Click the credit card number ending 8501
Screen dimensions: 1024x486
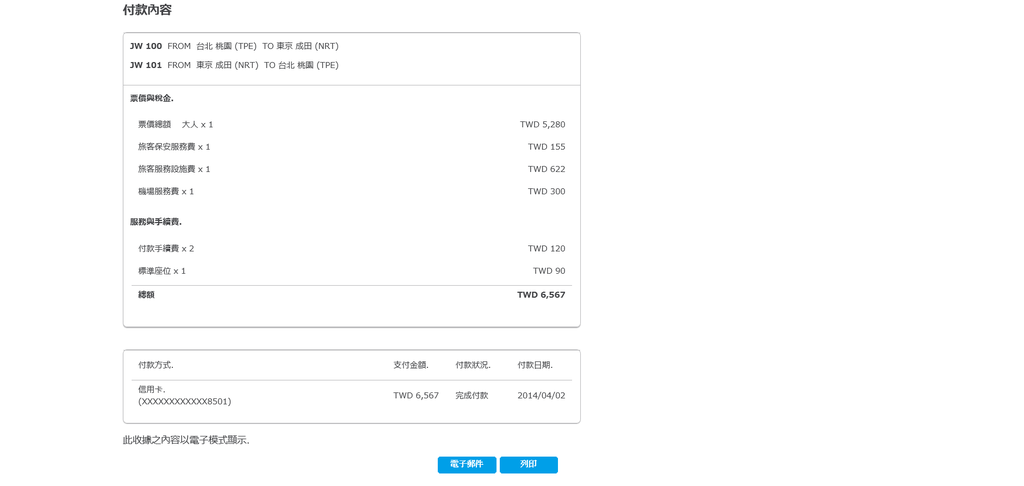coord(185,401)
